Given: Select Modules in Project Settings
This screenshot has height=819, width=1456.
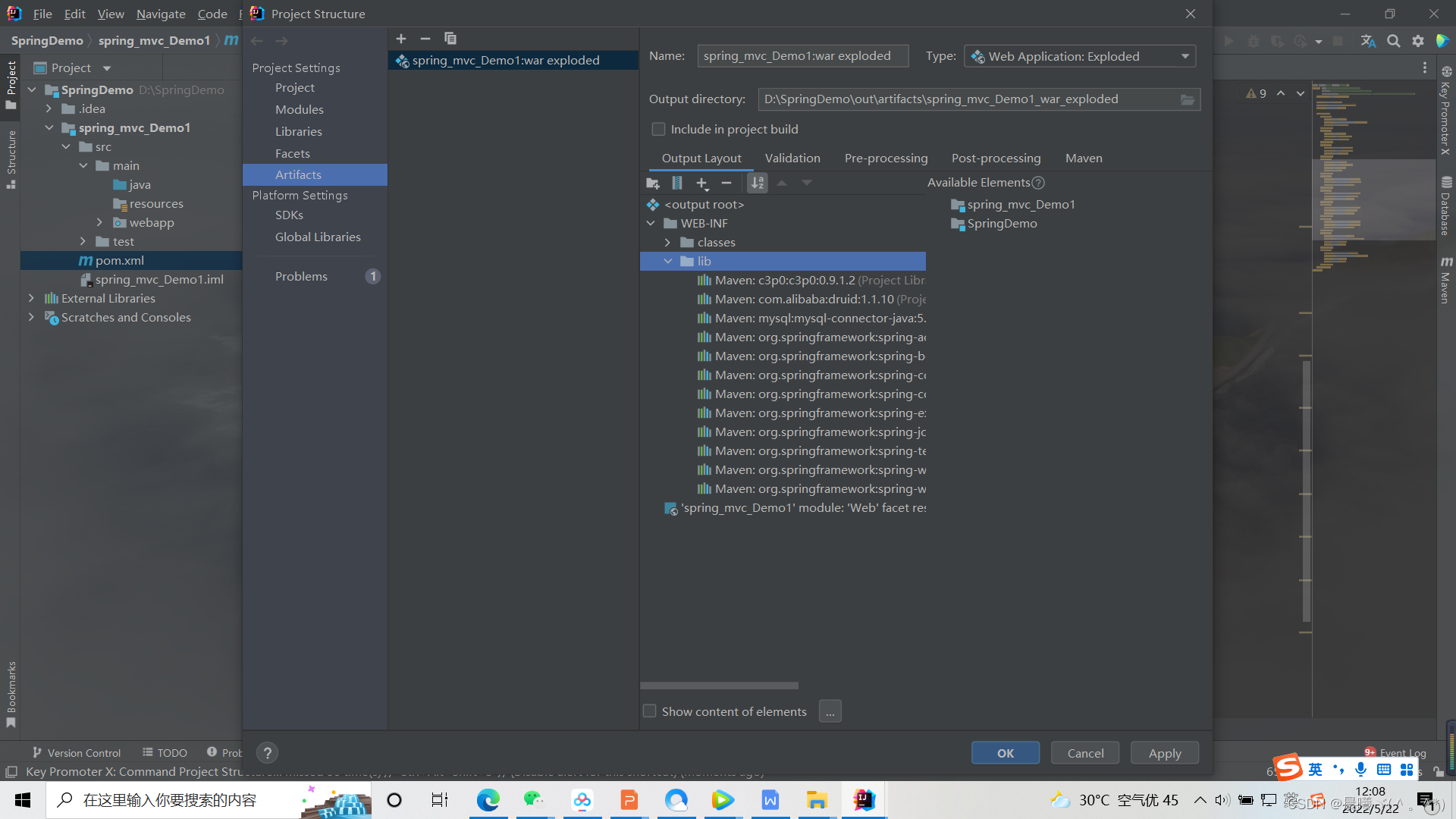Looking at the screenshot, I should point(299,109).
